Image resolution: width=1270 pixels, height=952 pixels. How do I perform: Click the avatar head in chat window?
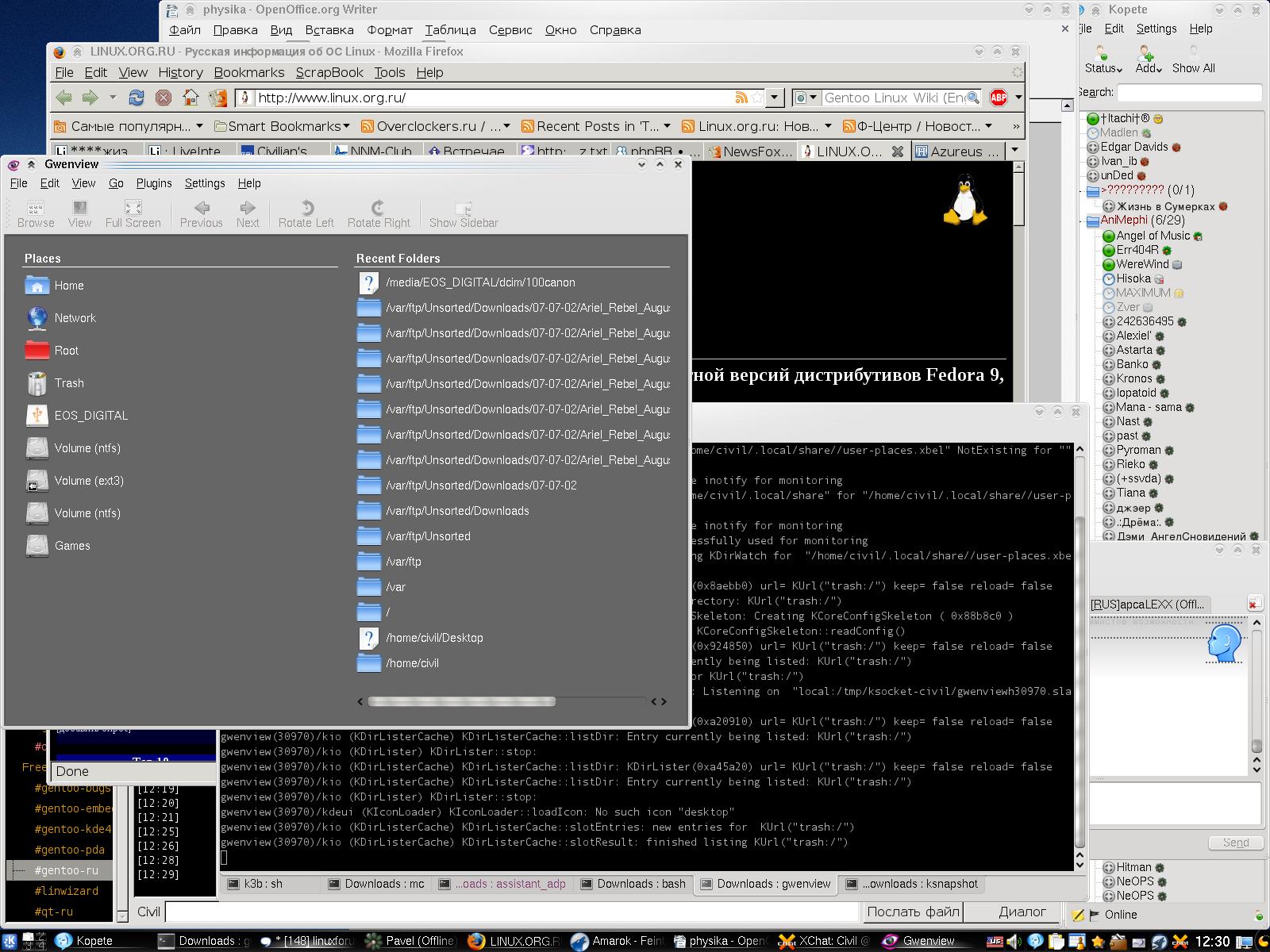(1224, 643)
